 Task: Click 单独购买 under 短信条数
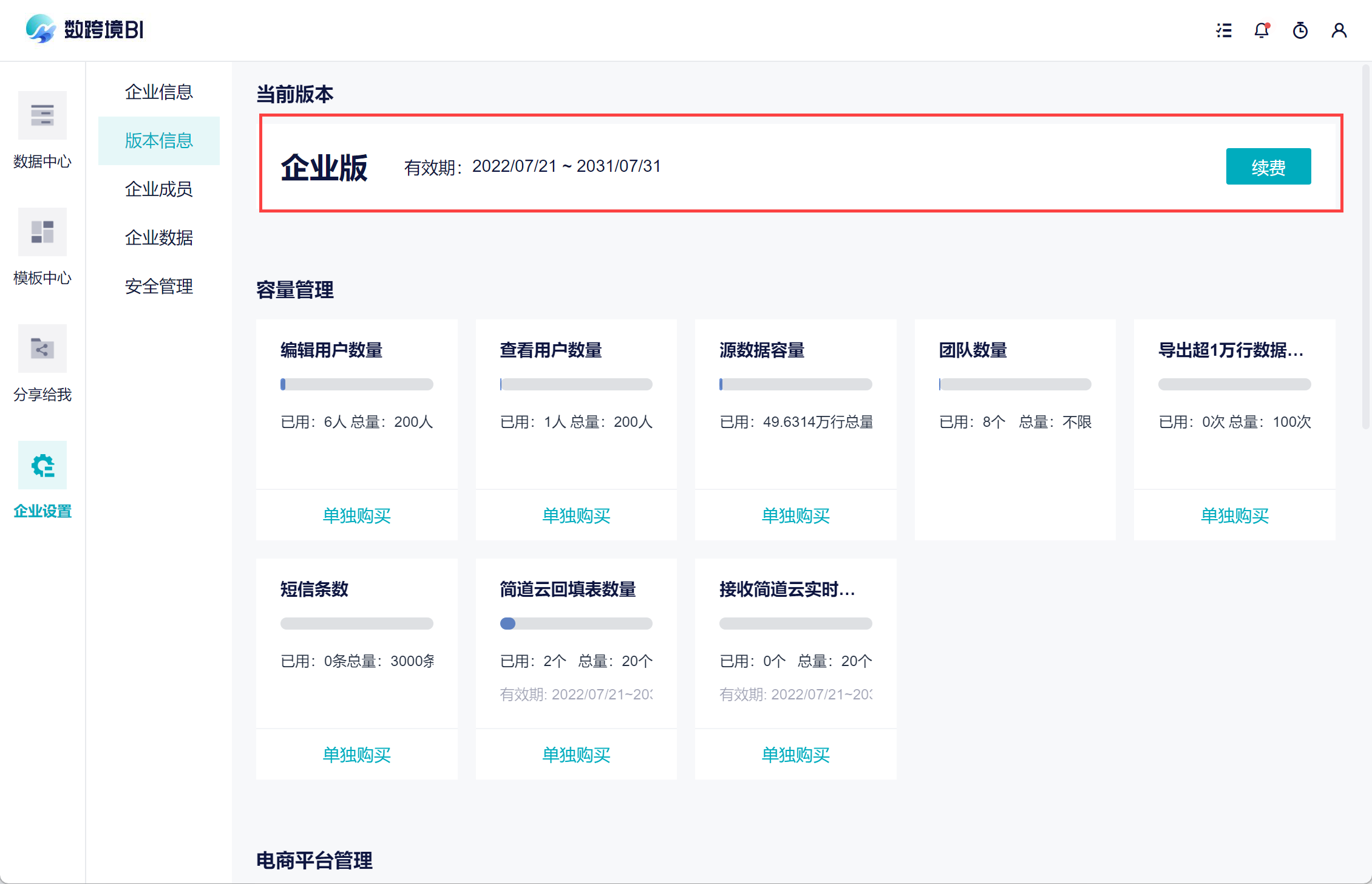click(x=356, y=755)
